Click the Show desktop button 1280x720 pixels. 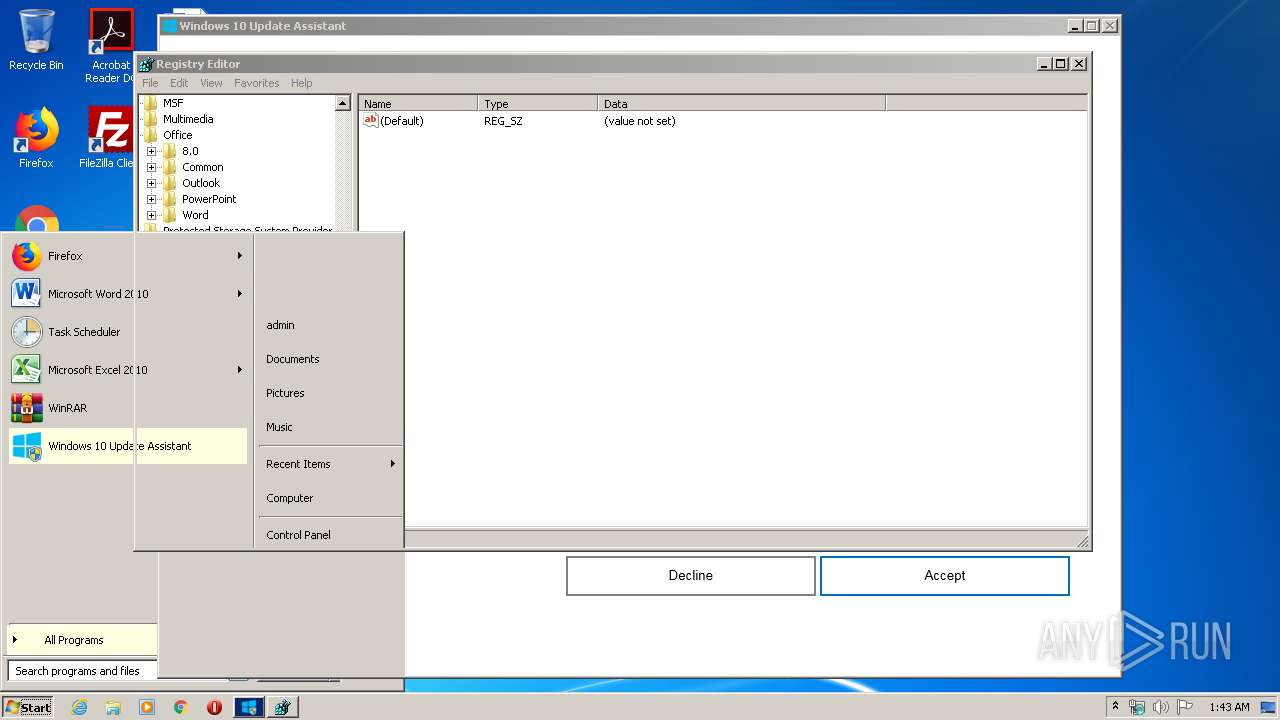1268,707
